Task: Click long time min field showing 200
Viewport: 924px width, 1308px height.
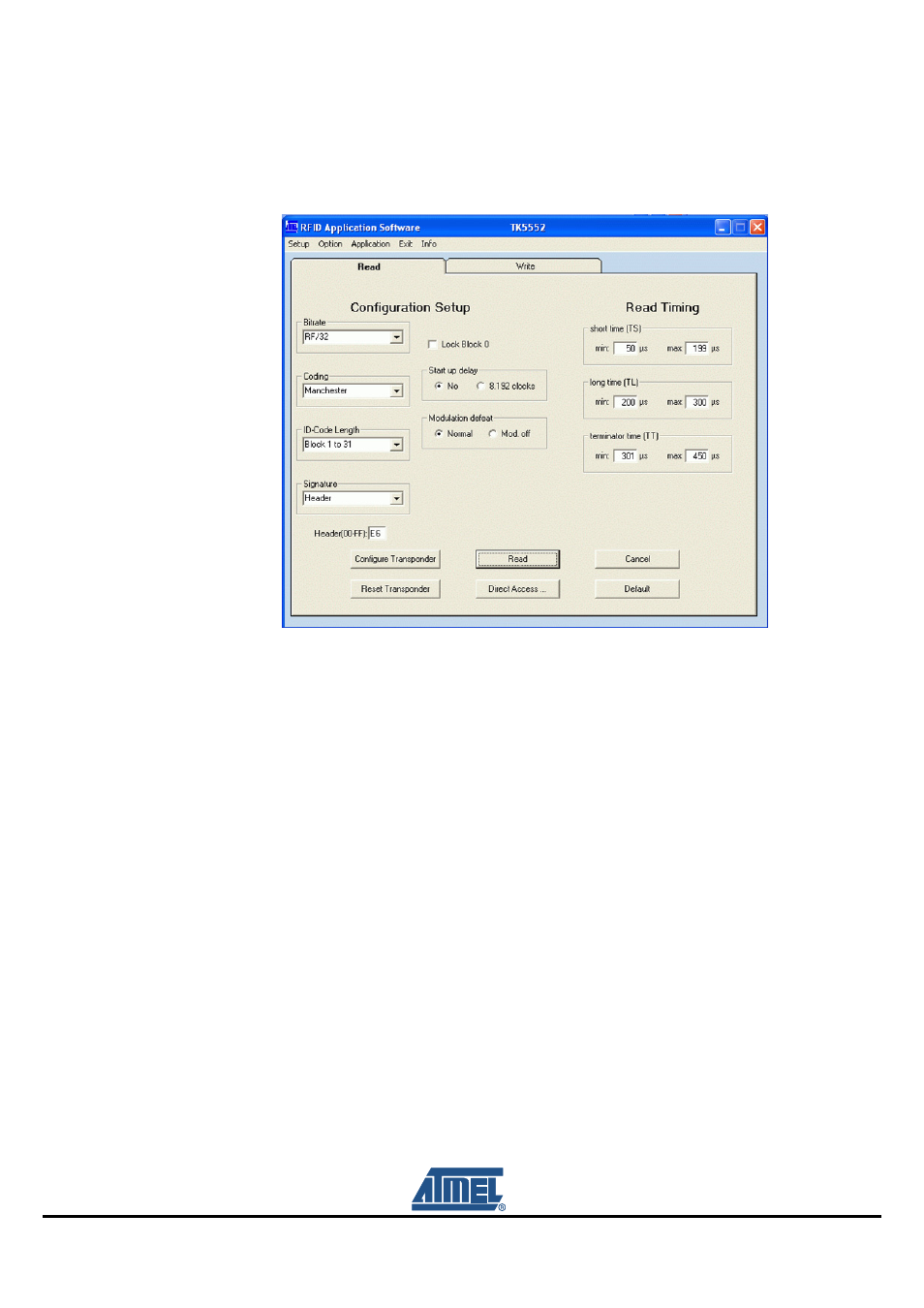Action: [626, 402]
